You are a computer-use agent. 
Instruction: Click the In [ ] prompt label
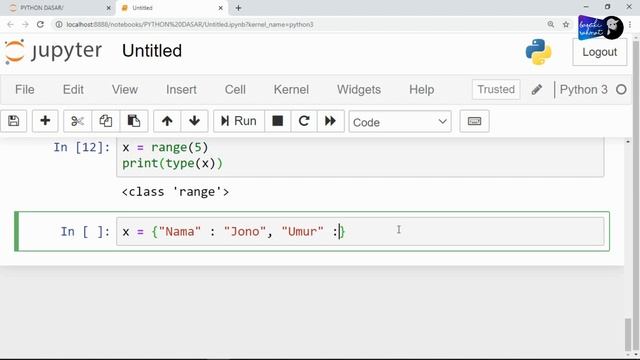pyautogui.click(x=85, y=231)
